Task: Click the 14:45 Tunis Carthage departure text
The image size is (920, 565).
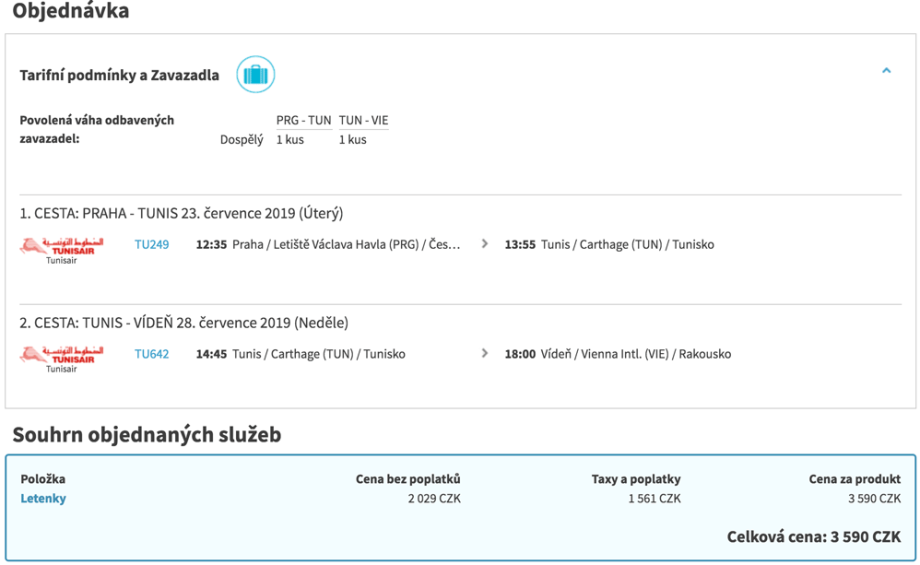Action: pos(301,354)
